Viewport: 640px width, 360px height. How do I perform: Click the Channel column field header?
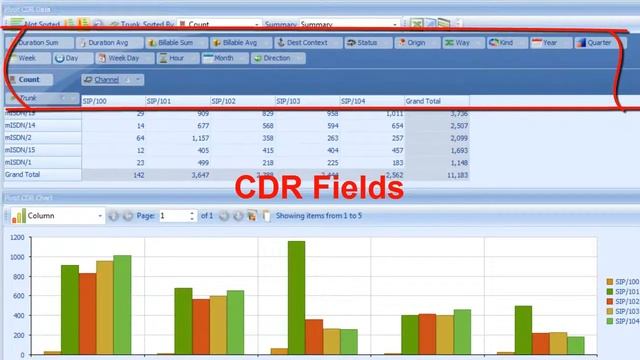tap(112, 80)
